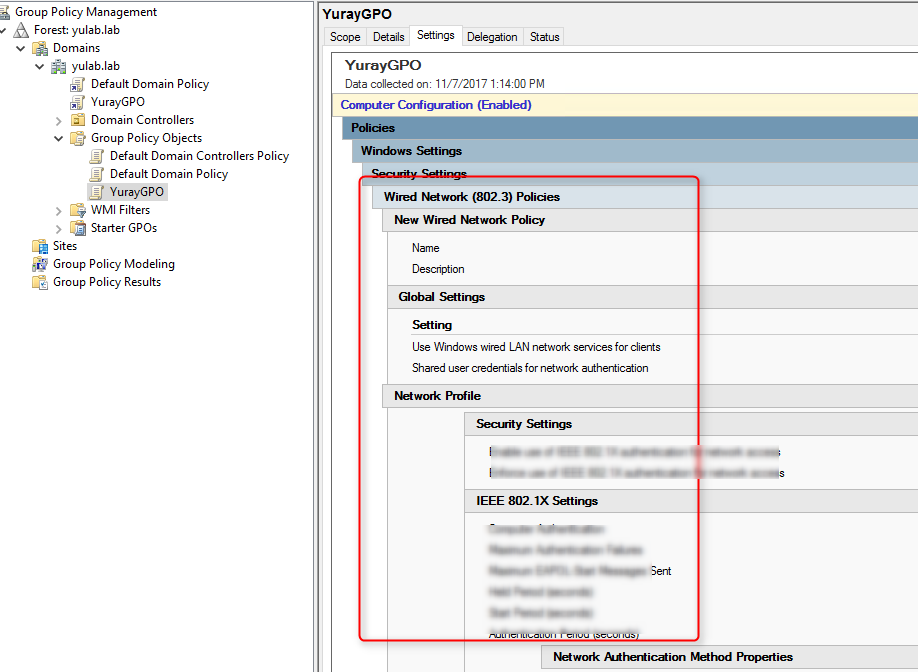Click the yulab.lab domain icon
918x672 pixels.
59,66
